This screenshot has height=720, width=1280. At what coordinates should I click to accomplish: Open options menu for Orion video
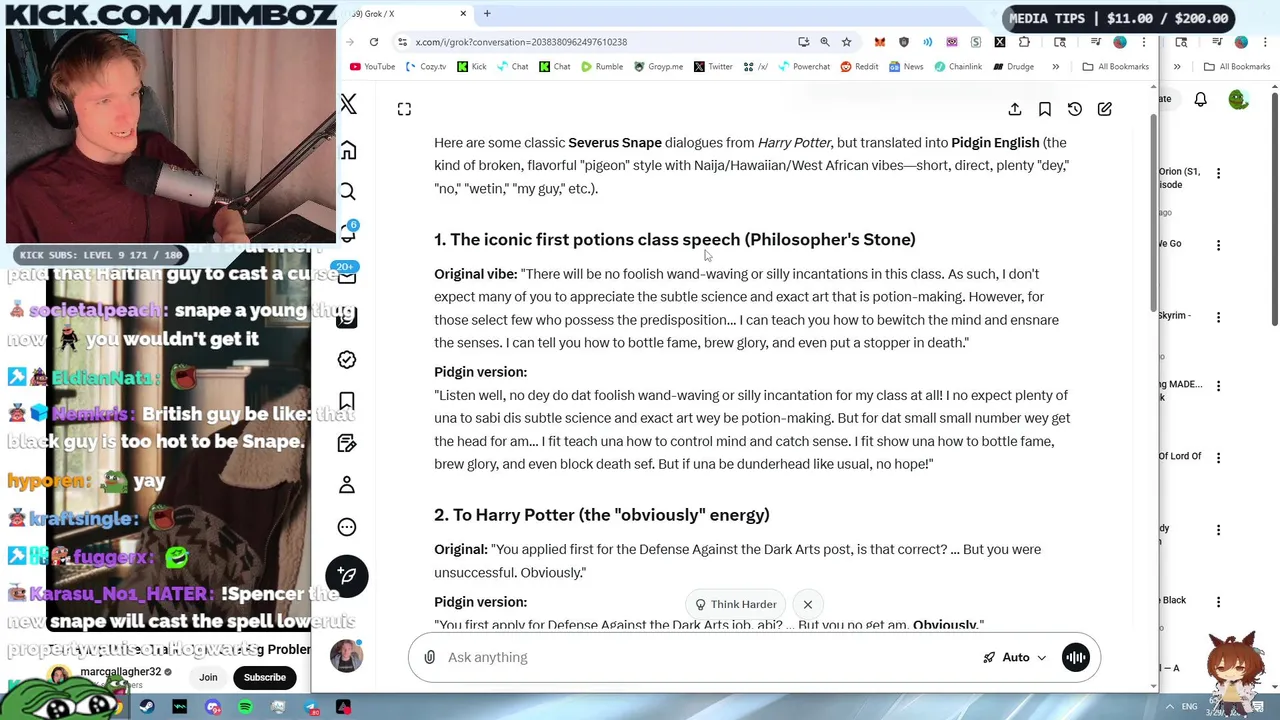pyautogui.click(x=1218, y=173)
